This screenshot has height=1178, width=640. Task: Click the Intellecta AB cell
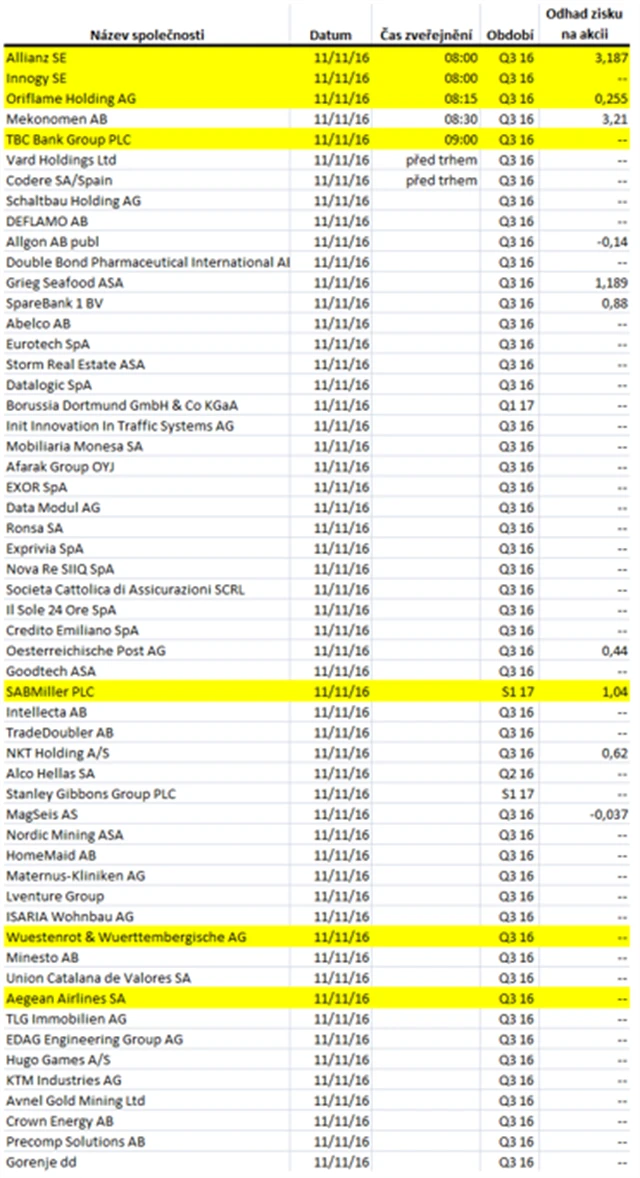(x=47, y=711)
